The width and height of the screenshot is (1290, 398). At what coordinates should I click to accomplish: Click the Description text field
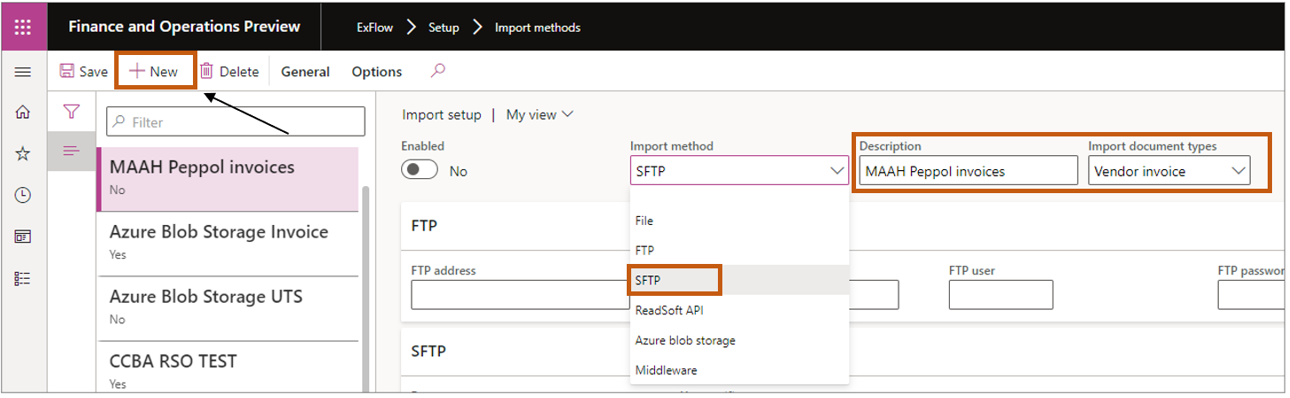(x=968, y=171)
